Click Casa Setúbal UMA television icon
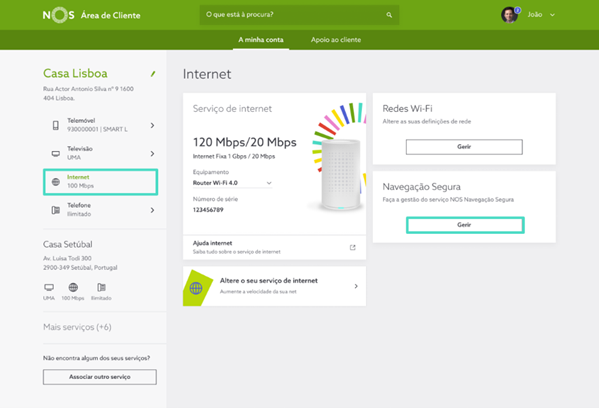The image size is (599, 408). [49, 287]
